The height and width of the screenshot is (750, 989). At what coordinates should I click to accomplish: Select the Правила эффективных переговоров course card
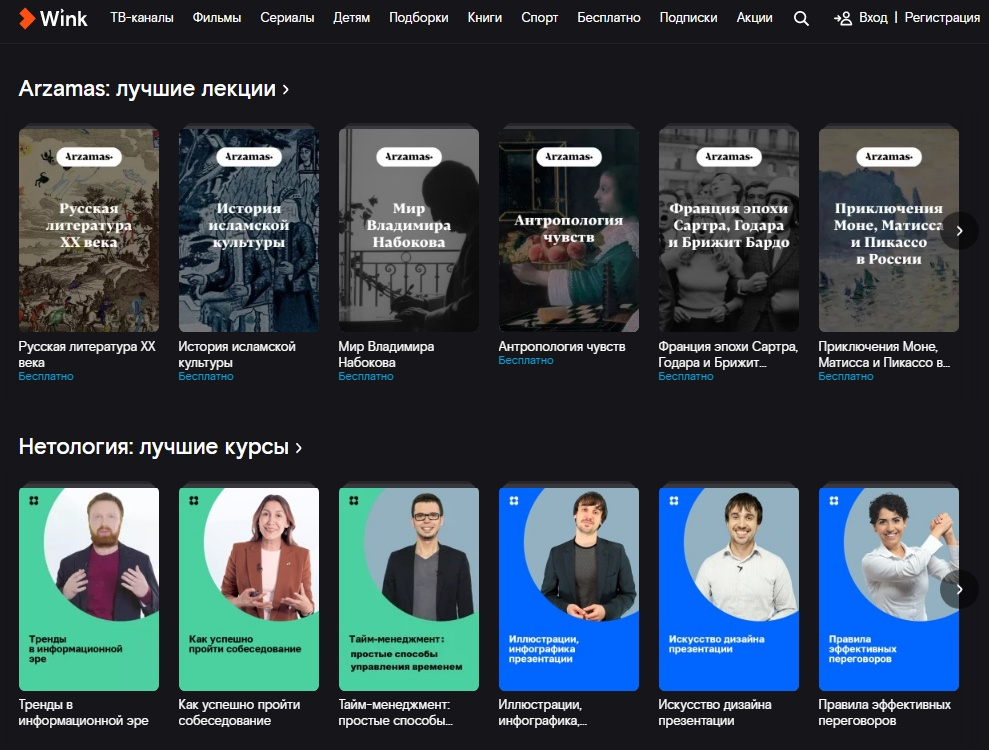tap(888, 588)
